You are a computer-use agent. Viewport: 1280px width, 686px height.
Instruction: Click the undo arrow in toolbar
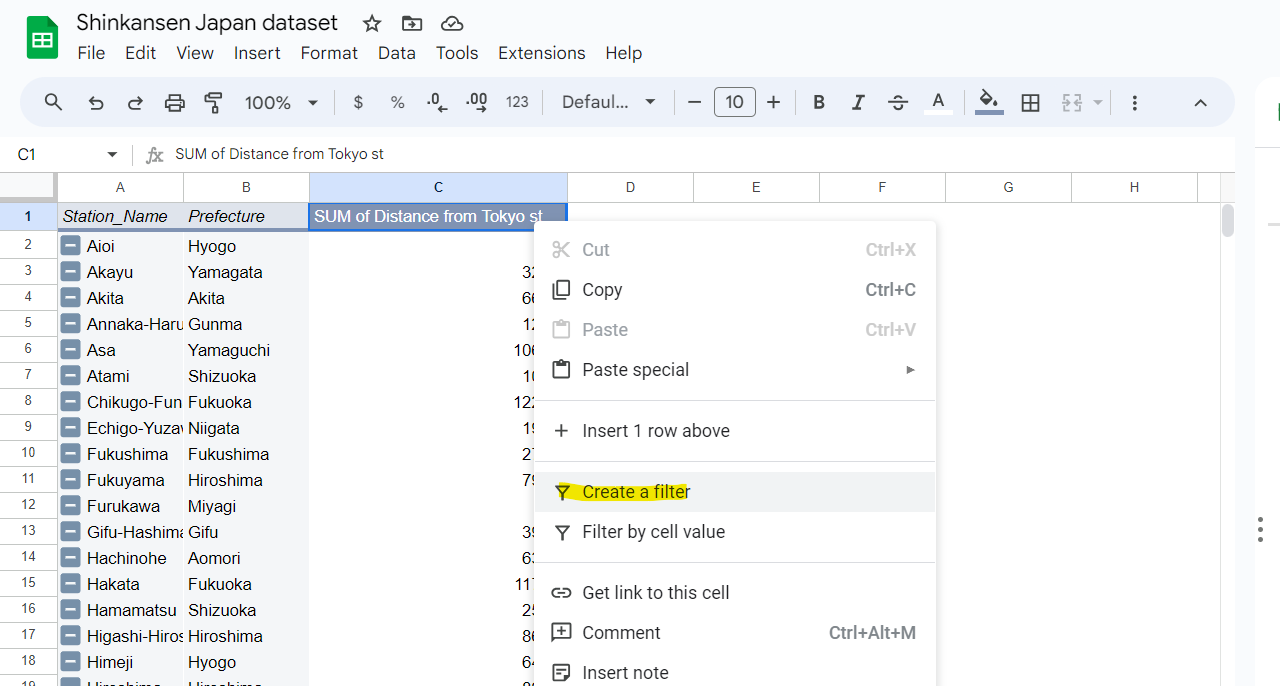click(96, 102)
